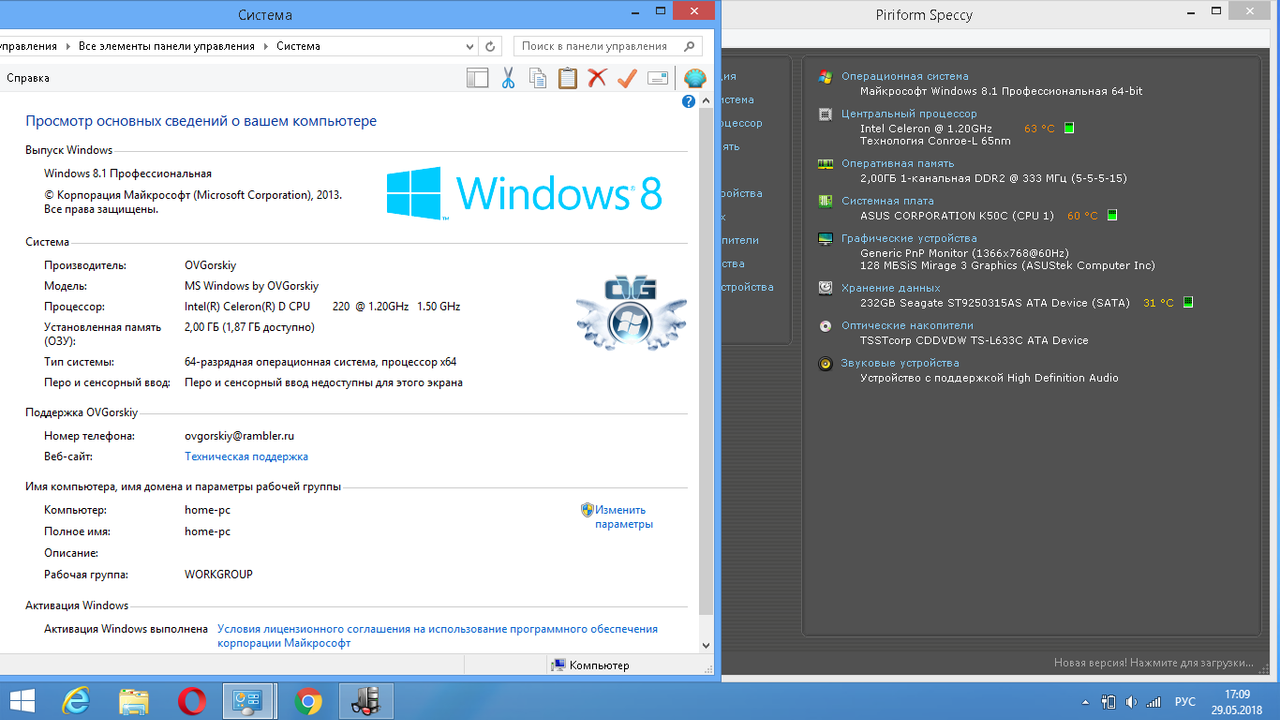
Task: Collapse the ribbon chevron near help icon
Action: tap(707, 100)
